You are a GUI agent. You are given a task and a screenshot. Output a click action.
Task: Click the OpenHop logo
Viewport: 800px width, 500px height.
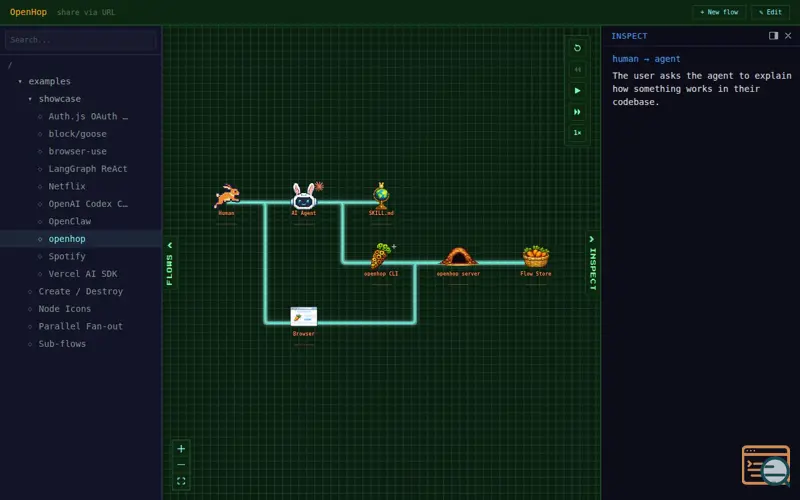coord(29,12)
